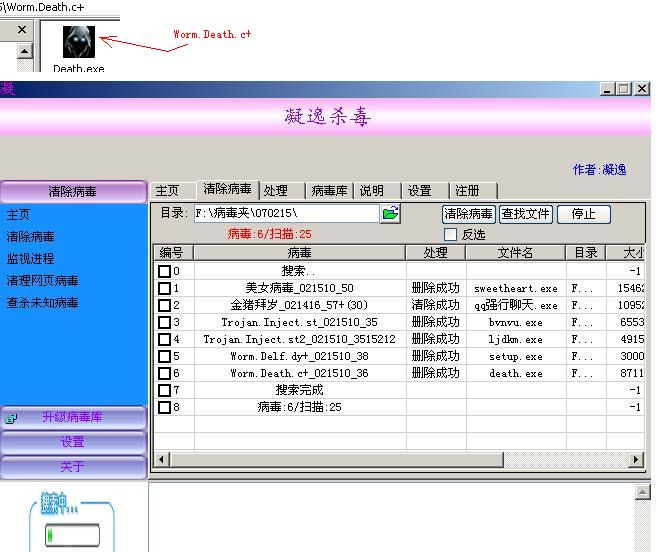The image size is (664, 552).
Task: Open 主页 in the blue sidebar
Action: (18, 215)
